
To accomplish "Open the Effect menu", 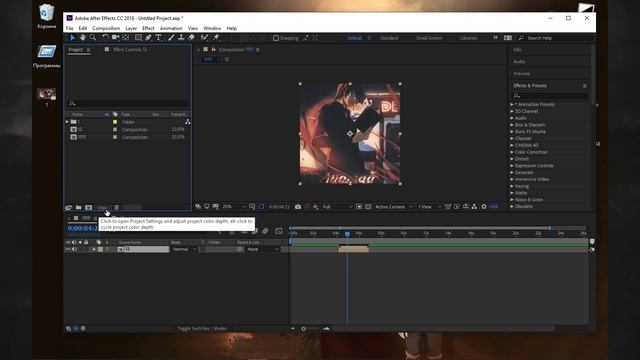I will pos(148,28).
